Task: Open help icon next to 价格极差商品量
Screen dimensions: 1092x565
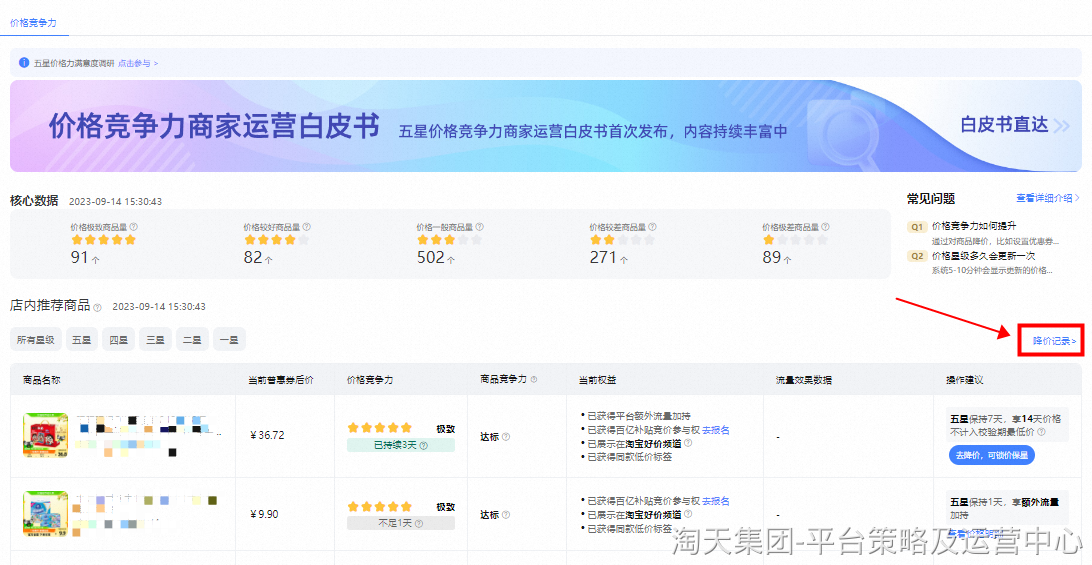Action: tap(825, 227)
